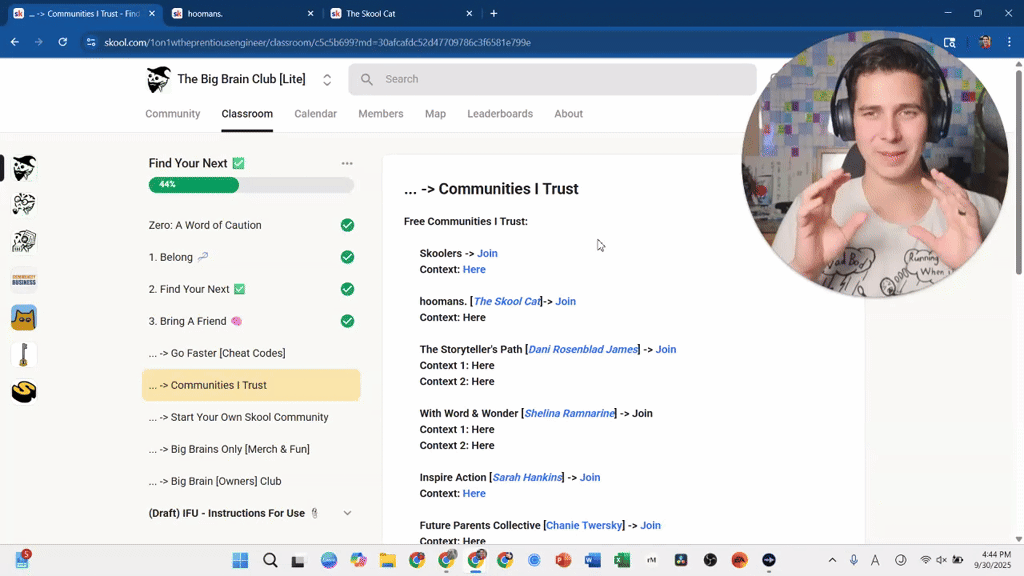Close The Skool Cat browser tab
Image resolution: width=1024 pixels, height=576 pixels.
469,13
